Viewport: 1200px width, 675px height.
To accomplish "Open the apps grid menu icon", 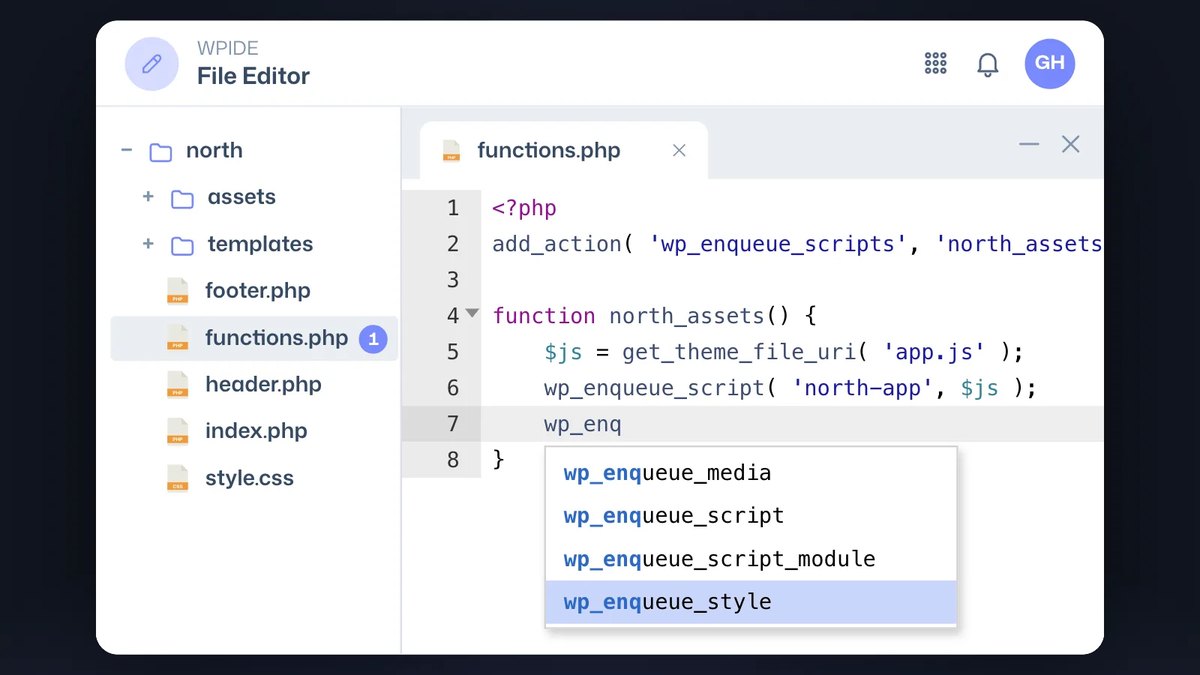I will (x=936, y=64).
